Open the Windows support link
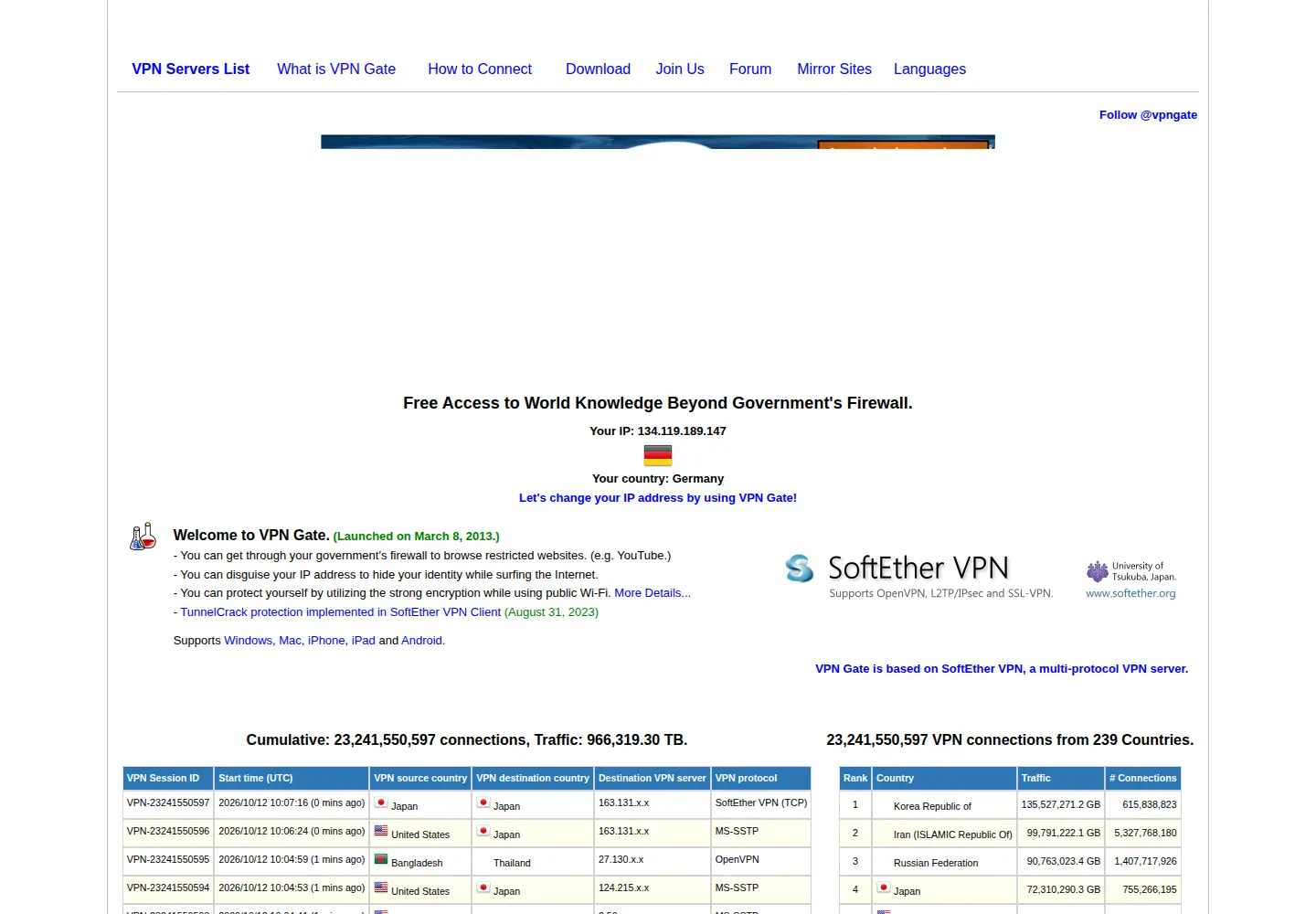The height and width of the screenshot is (914, 1316). (x=249, y=641)
